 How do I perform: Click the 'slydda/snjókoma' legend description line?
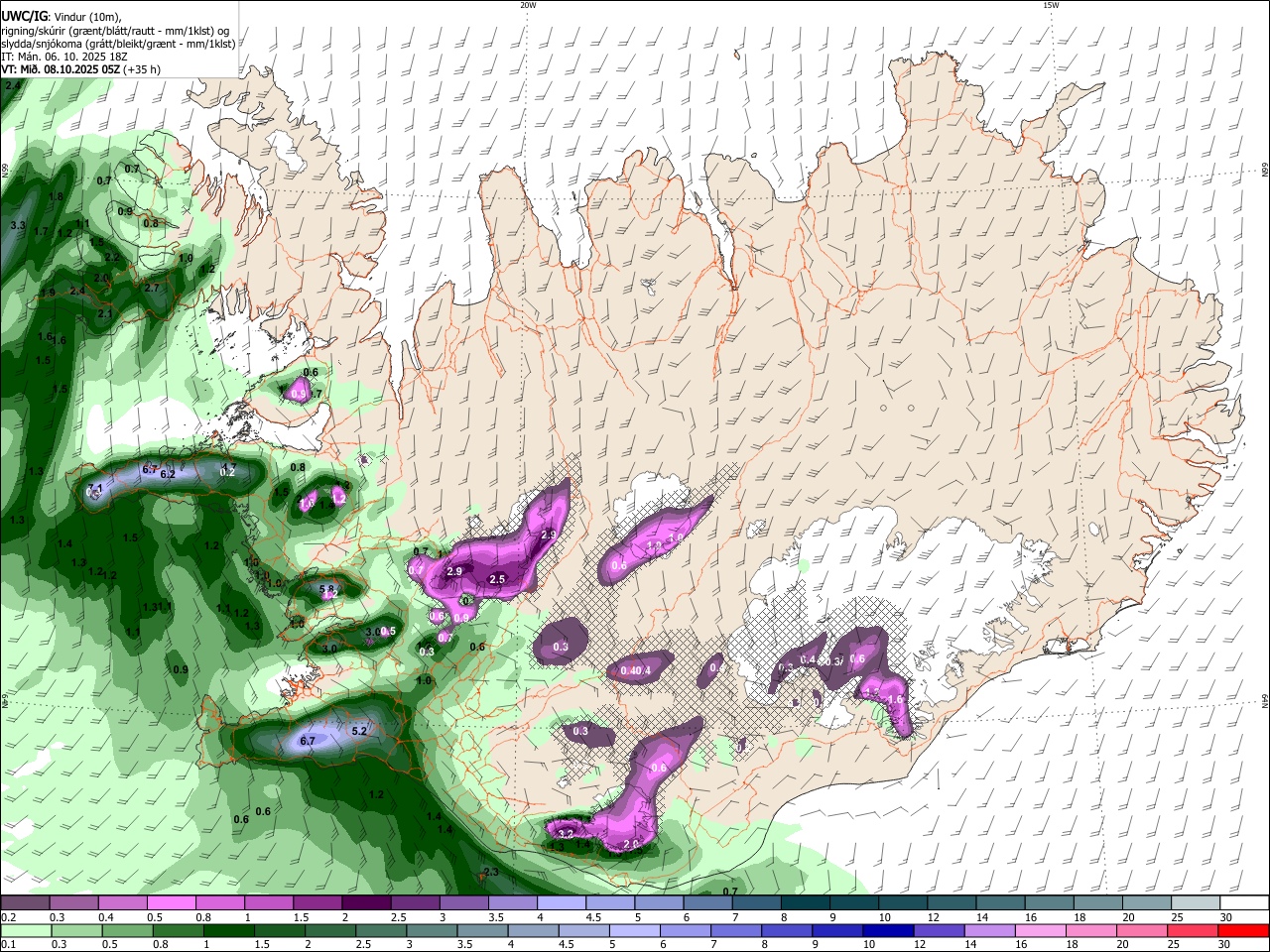(x=118, y=44)
